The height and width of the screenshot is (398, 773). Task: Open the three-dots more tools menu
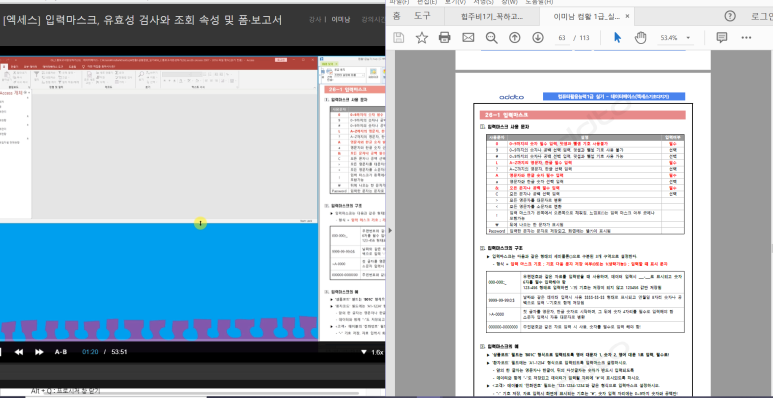pyautogui.click(x=746, y=37)
